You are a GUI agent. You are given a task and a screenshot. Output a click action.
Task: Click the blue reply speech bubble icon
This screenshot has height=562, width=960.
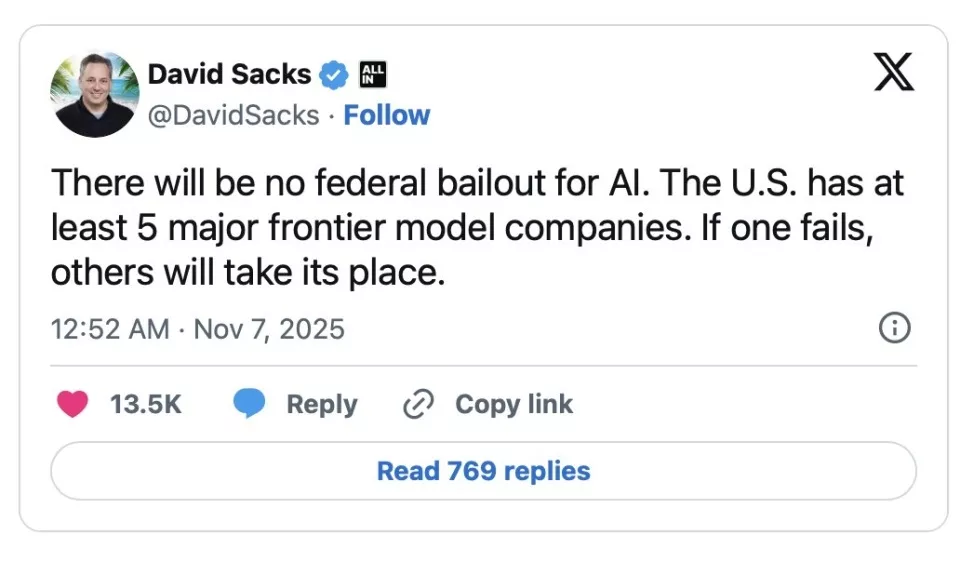249,404
